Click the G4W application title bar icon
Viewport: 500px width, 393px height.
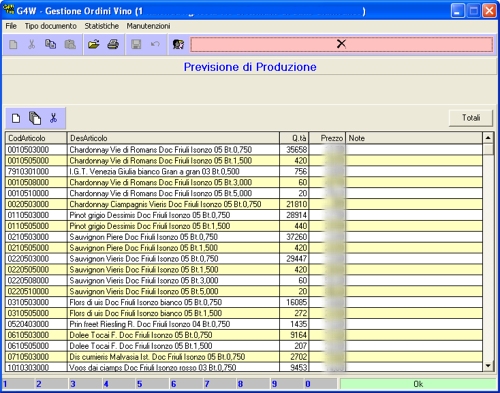pos(8,10)
